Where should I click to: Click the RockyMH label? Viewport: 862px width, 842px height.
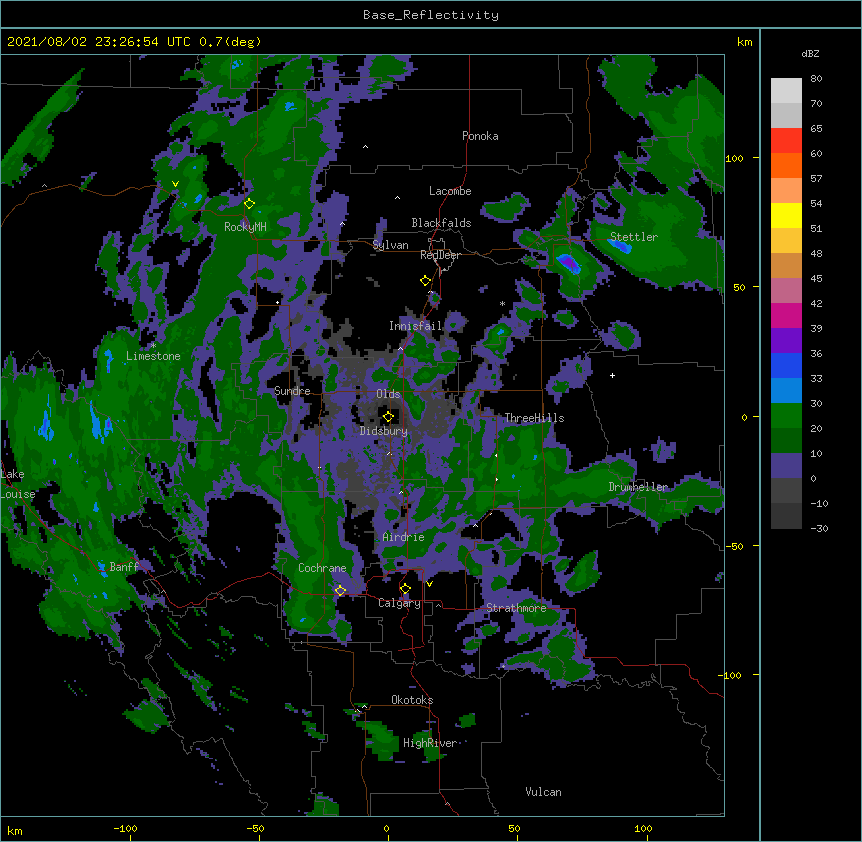[245, 227]
